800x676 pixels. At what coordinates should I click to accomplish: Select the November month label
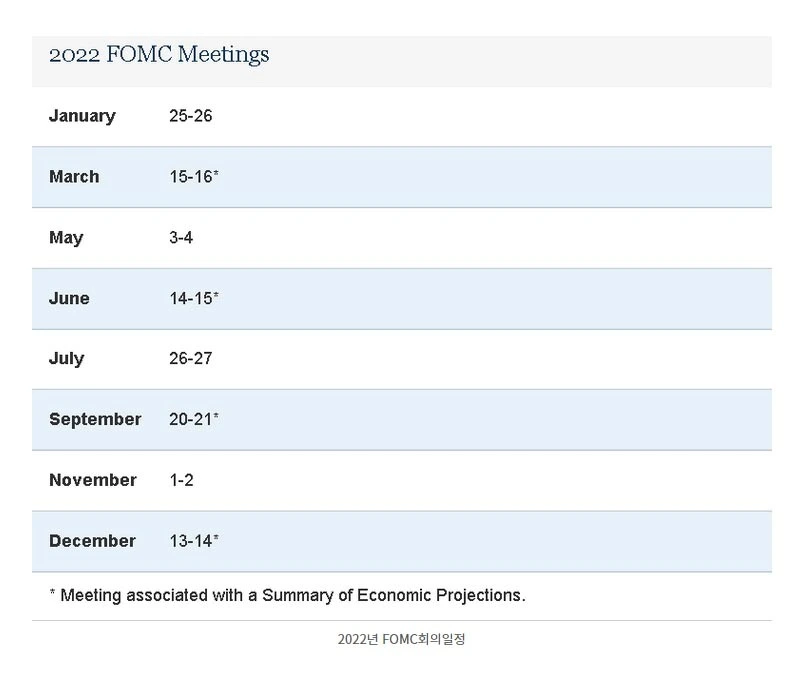[x=93, y=480]
